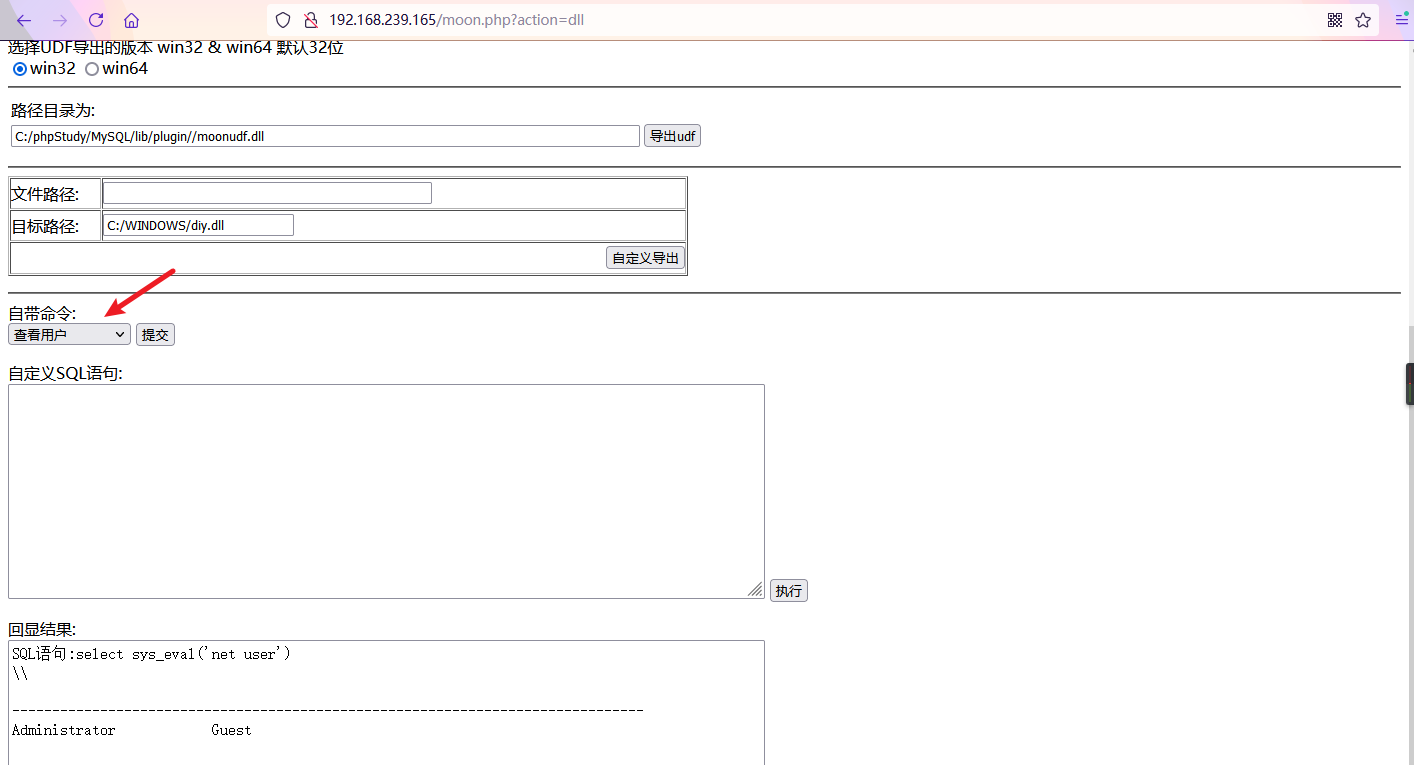
Task: Open the browser home page
Action: pos(131,20)
